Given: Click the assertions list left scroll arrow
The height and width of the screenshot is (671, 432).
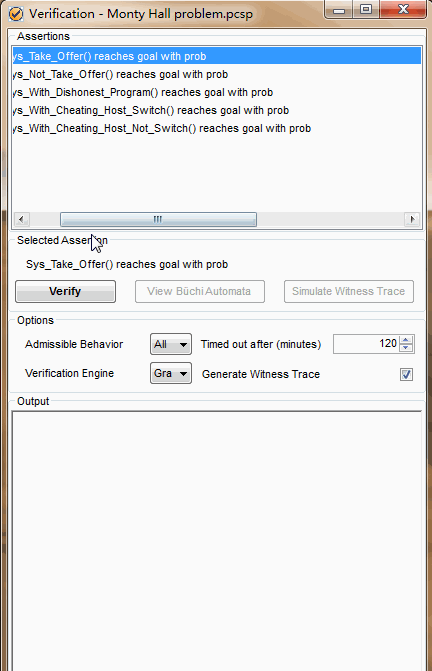Looking at the screenshot, I should 21,220.
